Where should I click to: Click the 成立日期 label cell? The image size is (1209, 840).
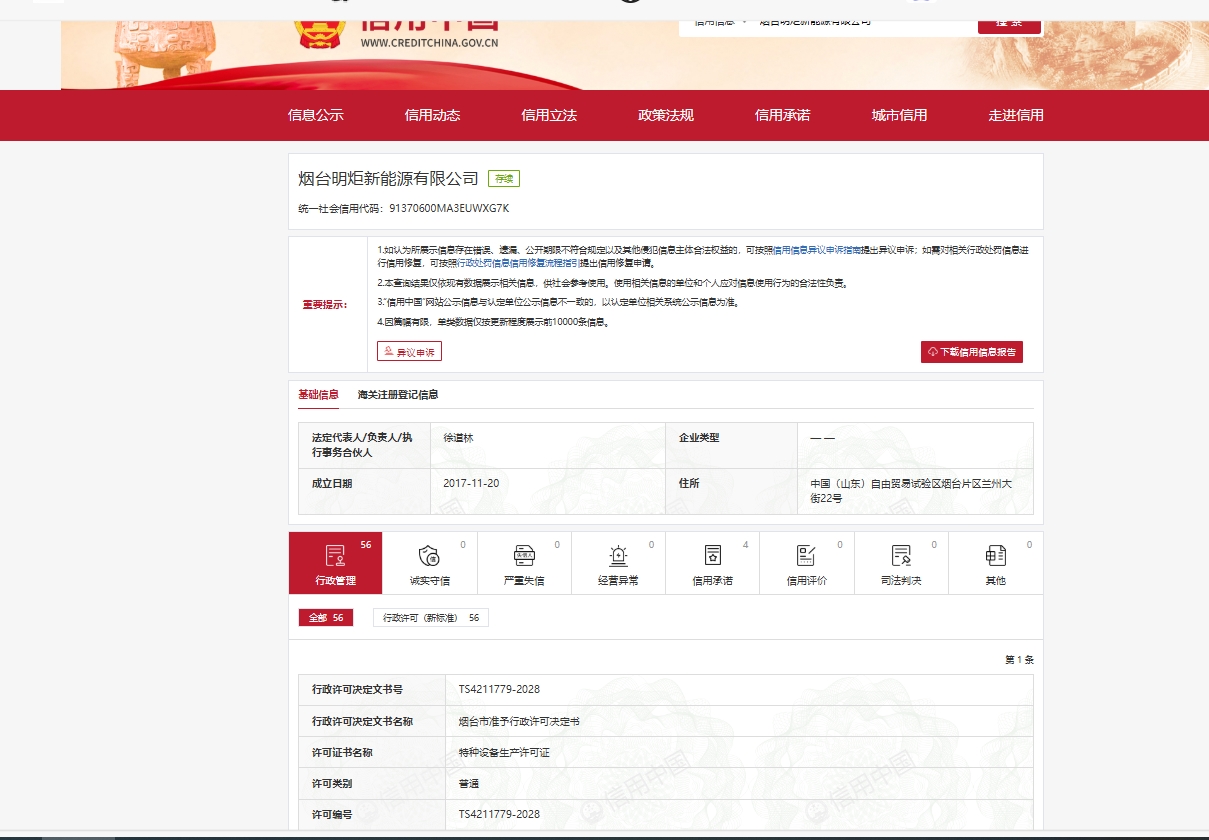coord(364,491)
